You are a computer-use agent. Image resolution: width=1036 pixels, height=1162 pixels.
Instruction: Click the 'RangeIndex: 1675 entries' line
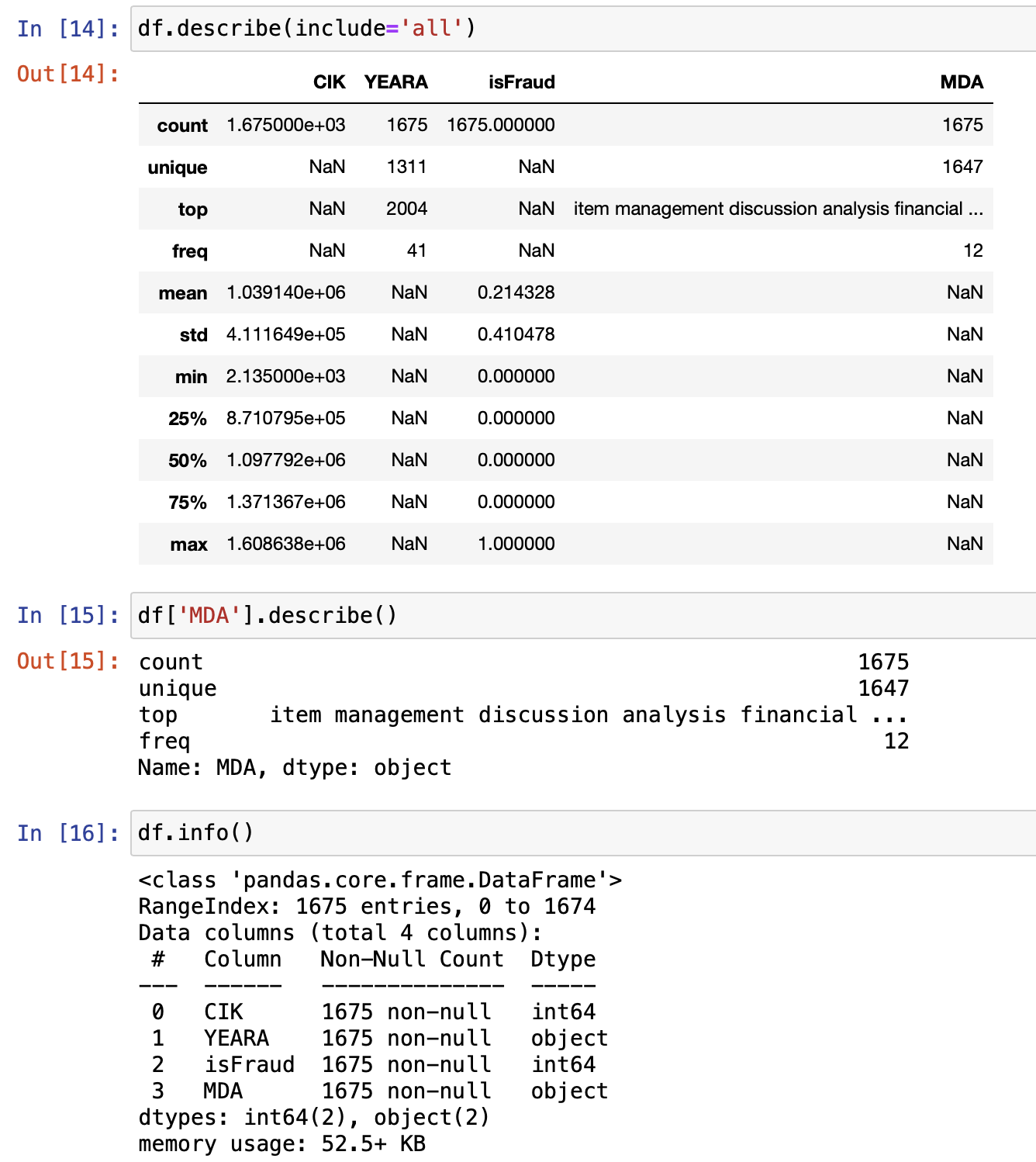(367, 907)
